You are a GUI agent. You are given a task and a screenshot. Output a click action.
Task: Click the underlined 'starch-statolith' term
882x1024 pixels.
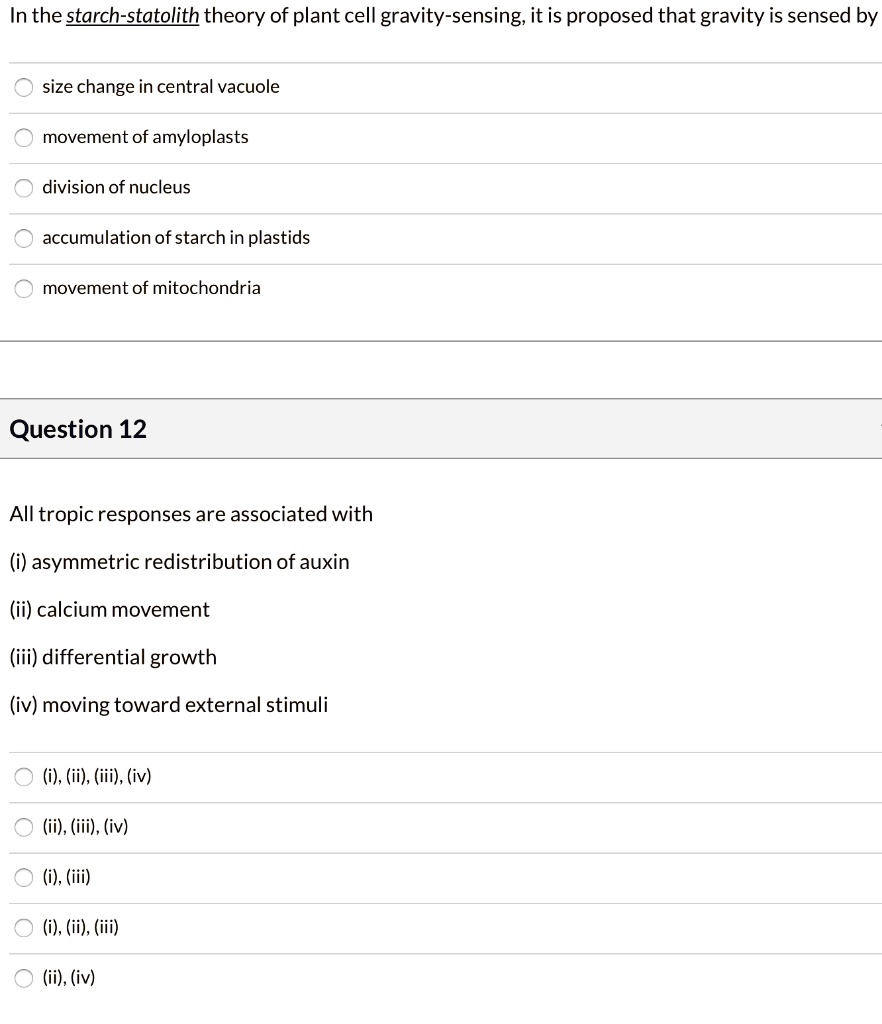[133, 17]
